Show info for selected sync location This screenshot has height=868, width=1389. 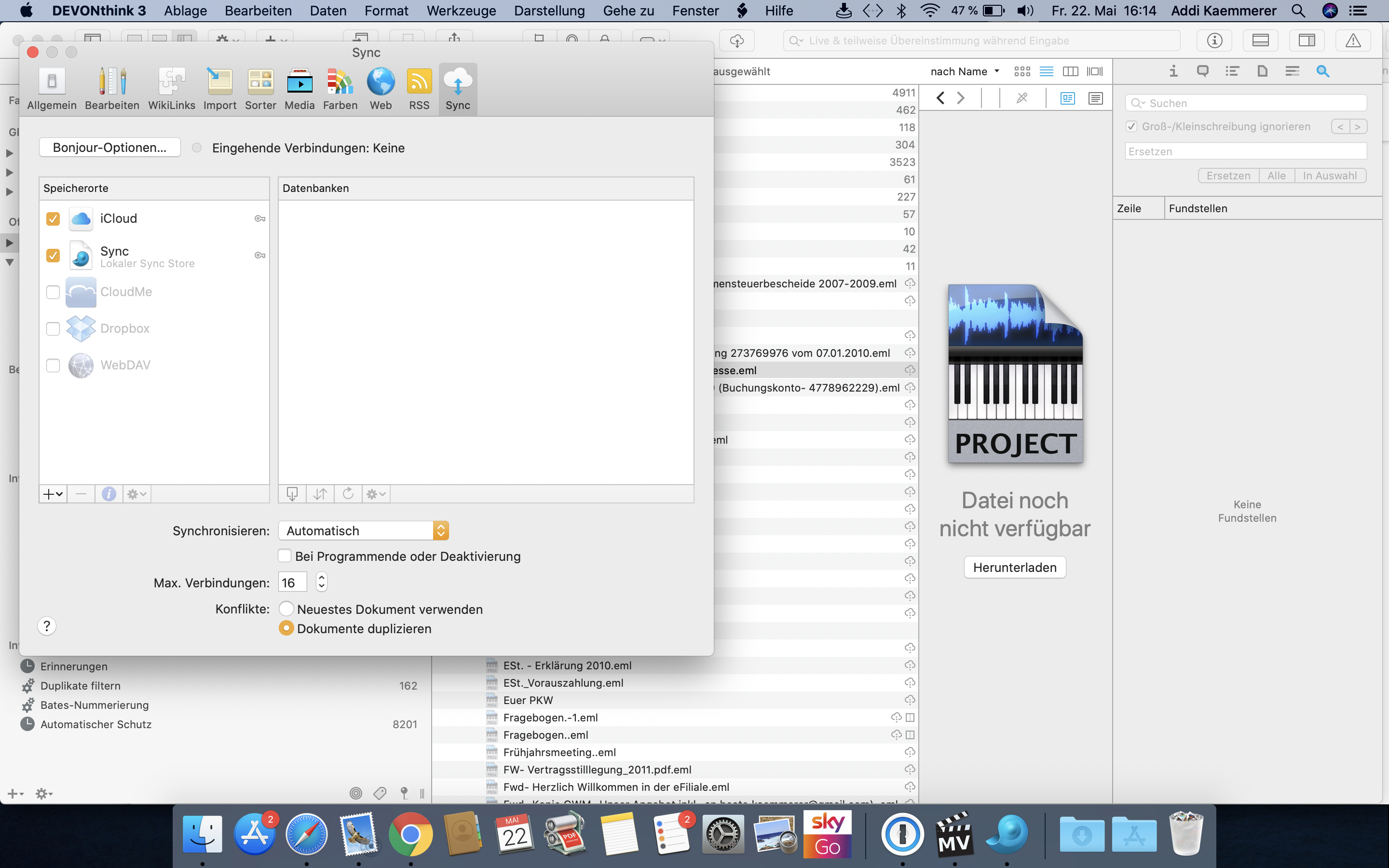point(109,494)
